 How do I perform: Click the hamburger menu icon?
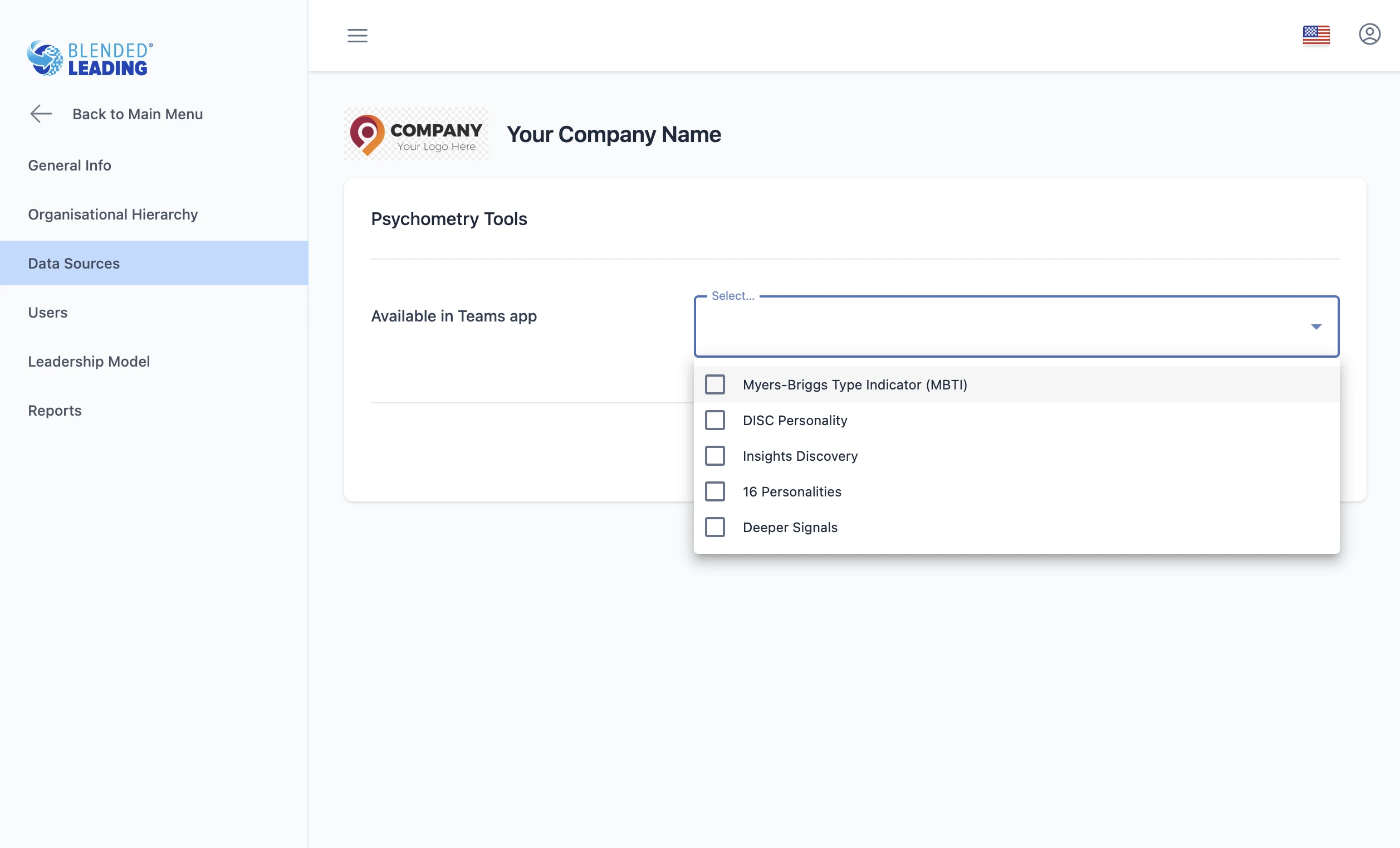[358, 36]
